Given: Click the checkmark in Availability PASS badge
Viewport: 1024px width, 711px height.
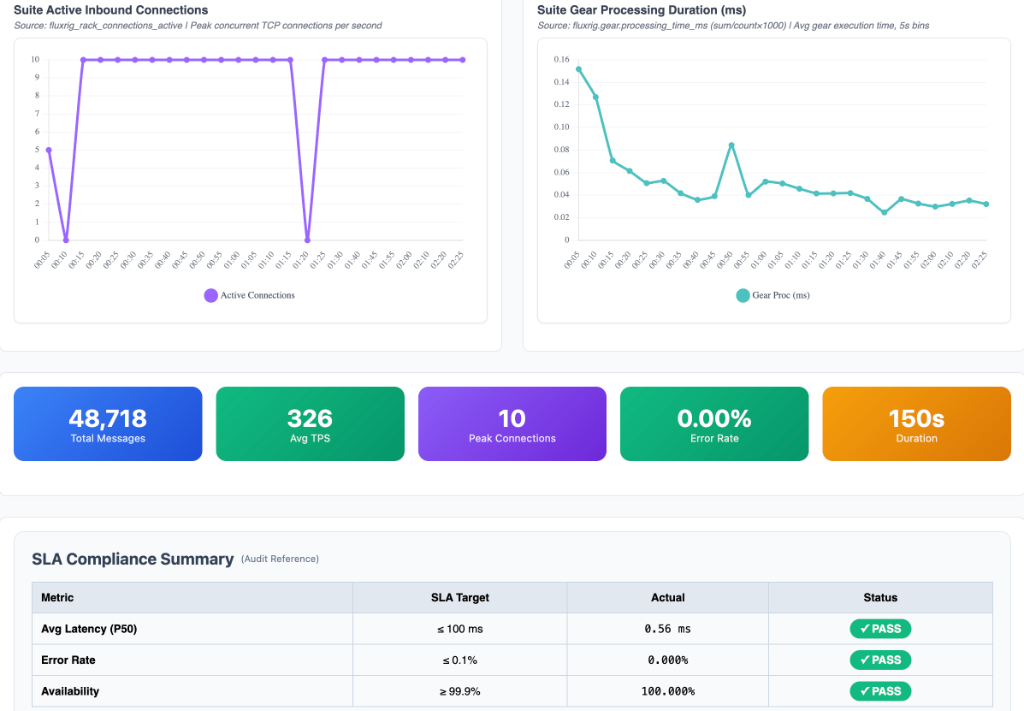Looking at the screenshot, I should point(861,691).
